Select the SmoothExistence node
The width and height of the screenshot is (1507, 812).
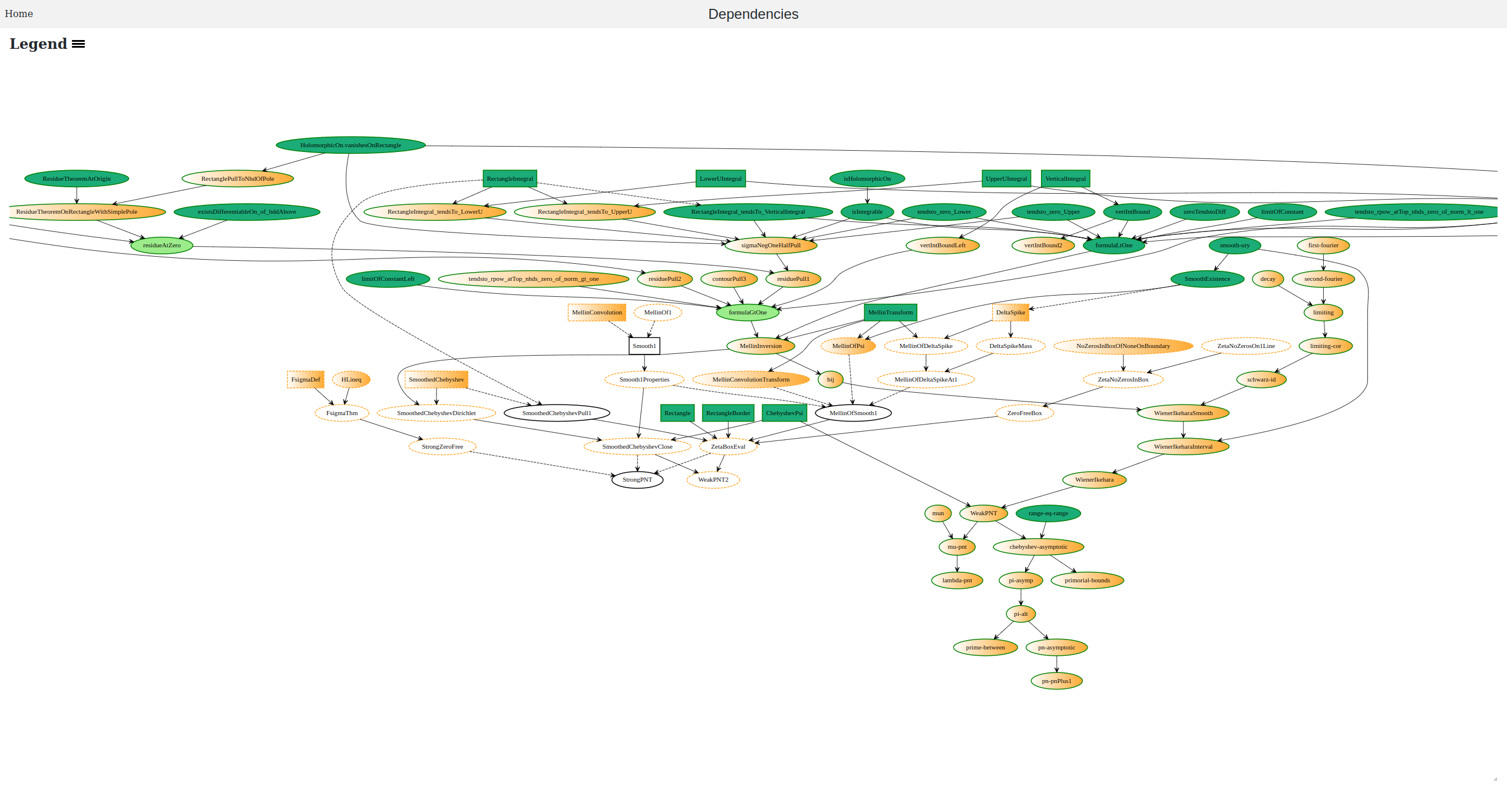(x=1207, y=279)
